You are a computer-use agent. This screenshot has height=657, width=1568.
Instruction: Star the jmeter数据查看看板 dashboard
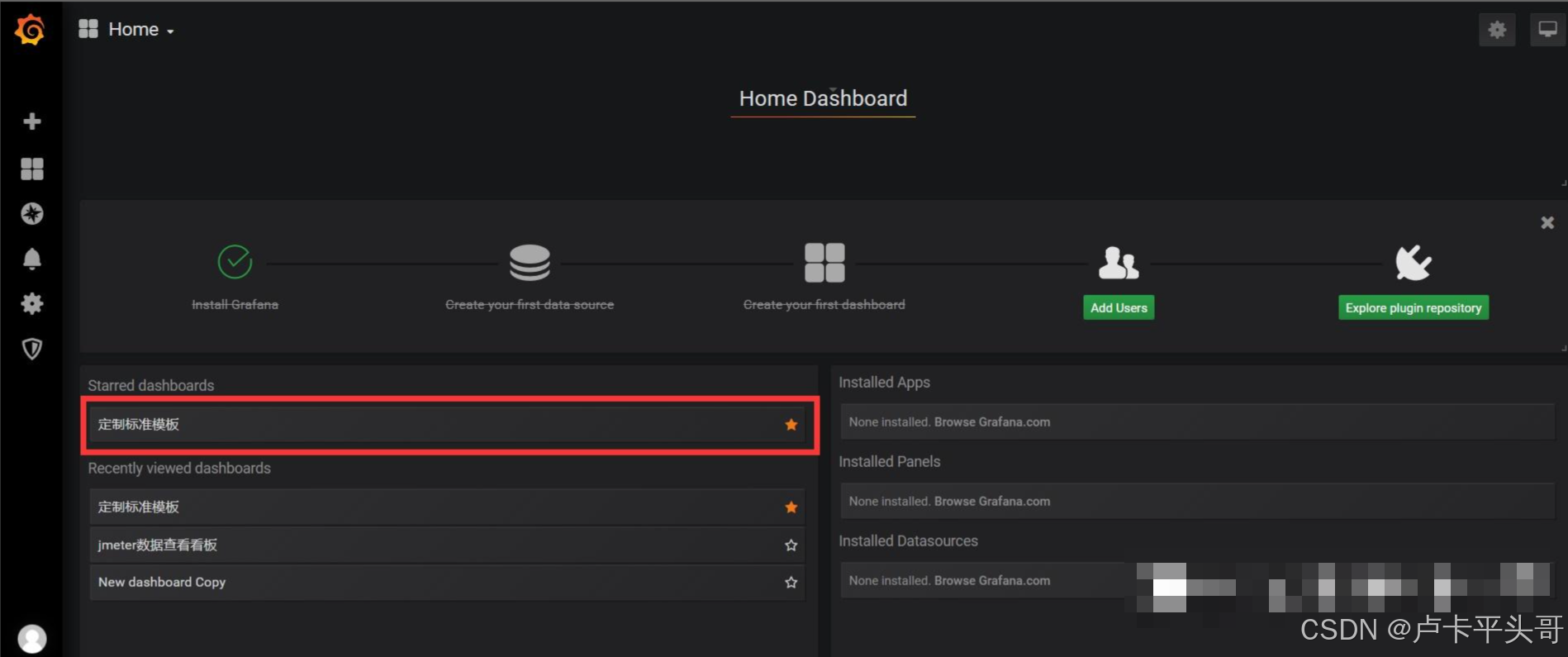(x=791, y=545)
